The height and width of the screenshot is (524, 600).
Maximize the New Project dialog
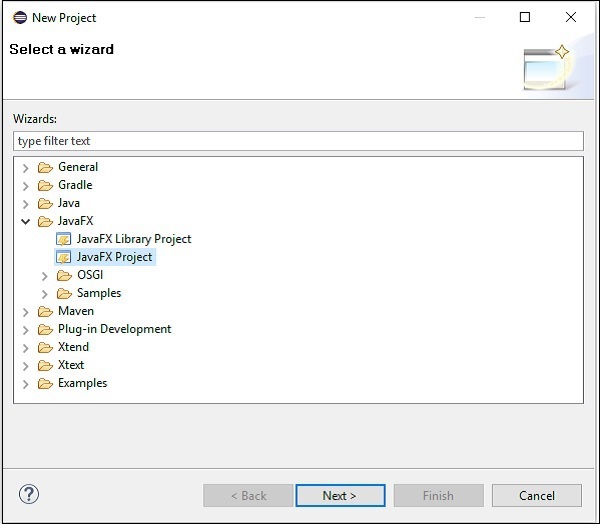coord(525,17)
